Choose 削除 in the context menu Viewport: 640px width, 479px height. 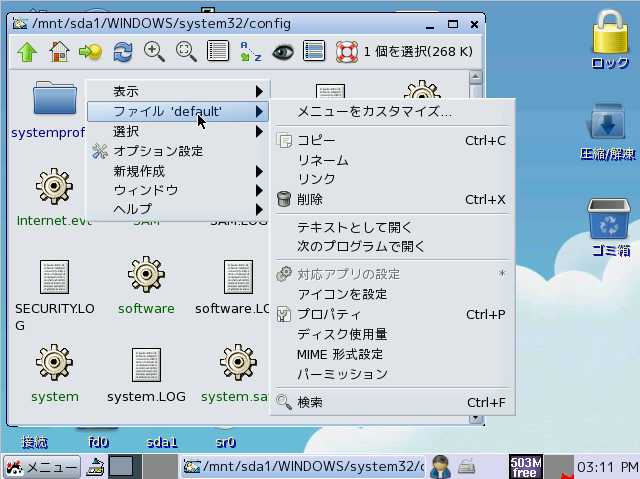coord(310,199)
